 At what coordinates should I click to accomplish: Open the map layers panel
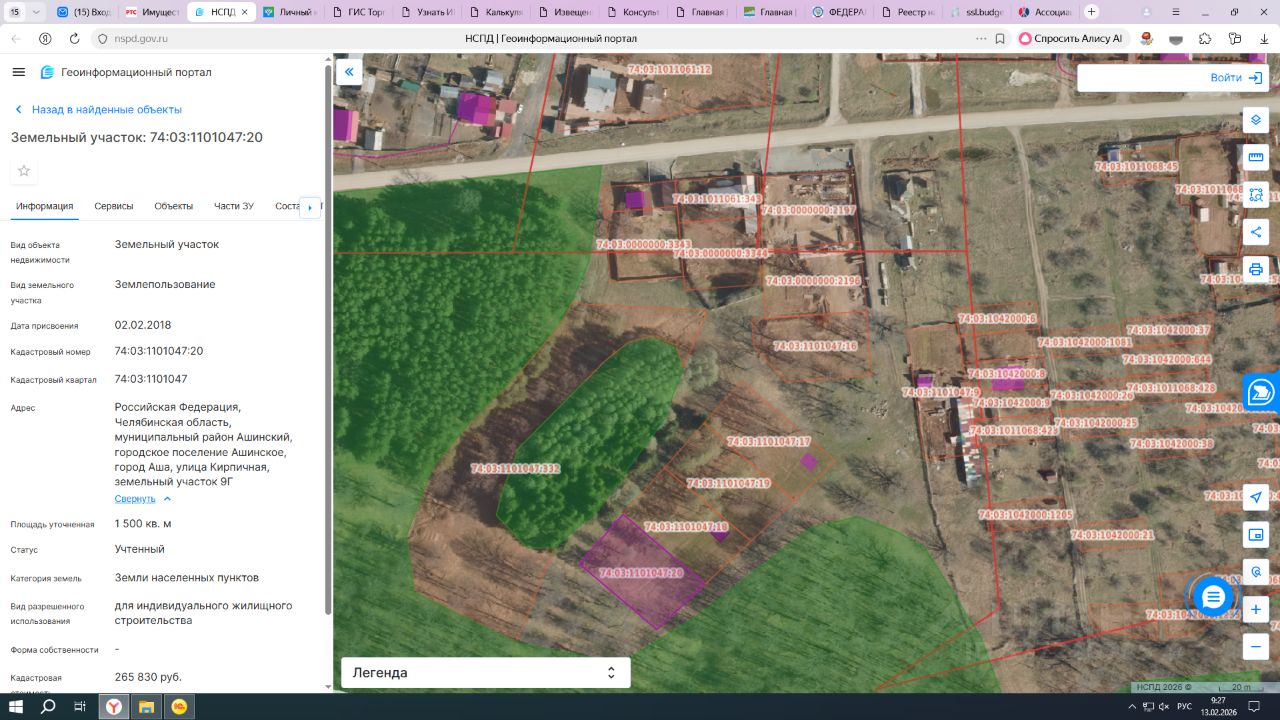[x=1256, y=120]
